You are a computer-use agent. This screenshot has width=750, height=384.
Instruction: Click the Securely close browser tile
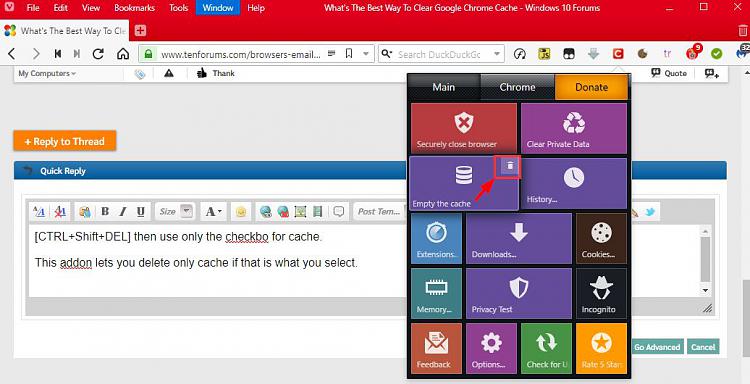coord(463,128)
